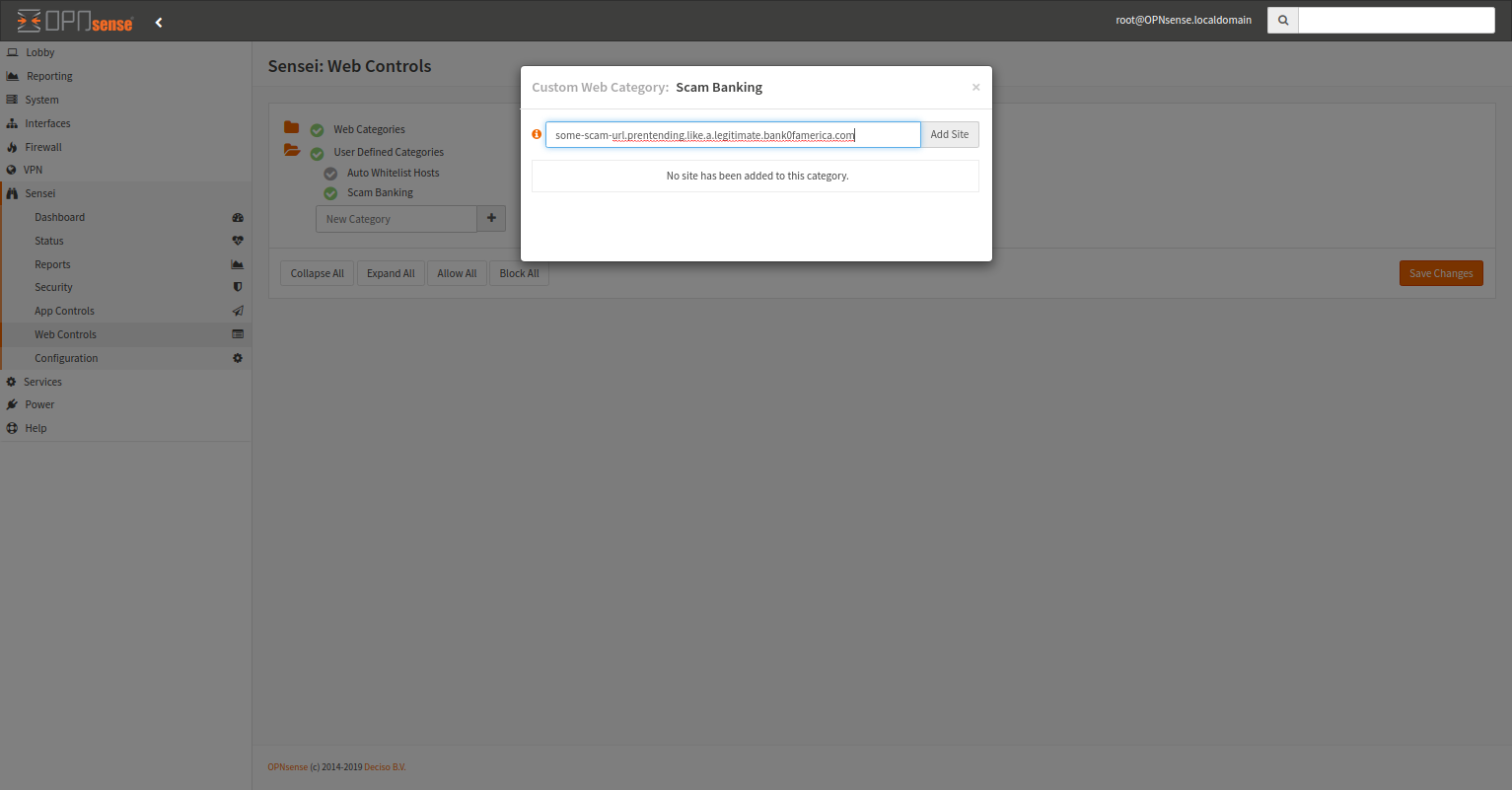Open the Deciso B.V. footer link
The width and height of the screenshot is (1512, 790).
click(x=385, y=766)
